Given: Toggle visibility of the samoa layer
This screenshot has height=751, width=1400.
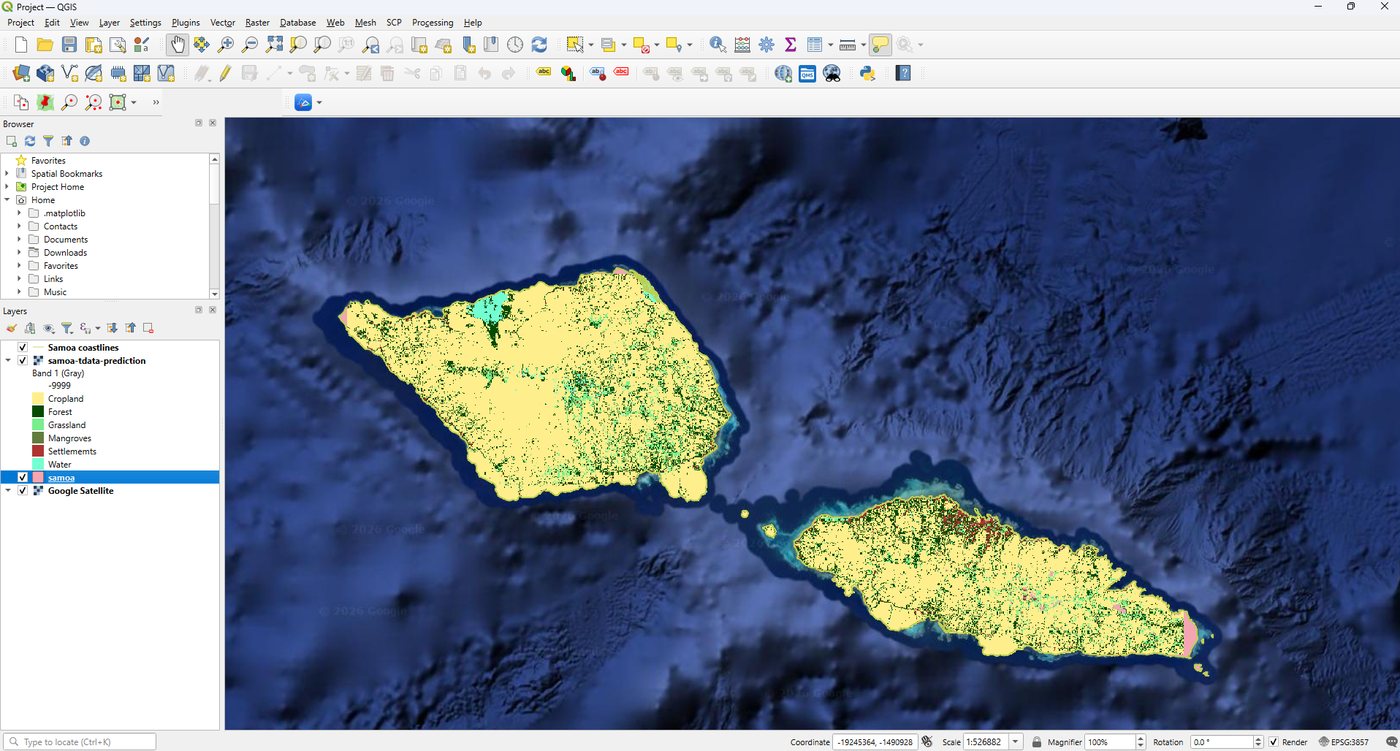Looking at the screenshot, I should (x=23, y=478).
